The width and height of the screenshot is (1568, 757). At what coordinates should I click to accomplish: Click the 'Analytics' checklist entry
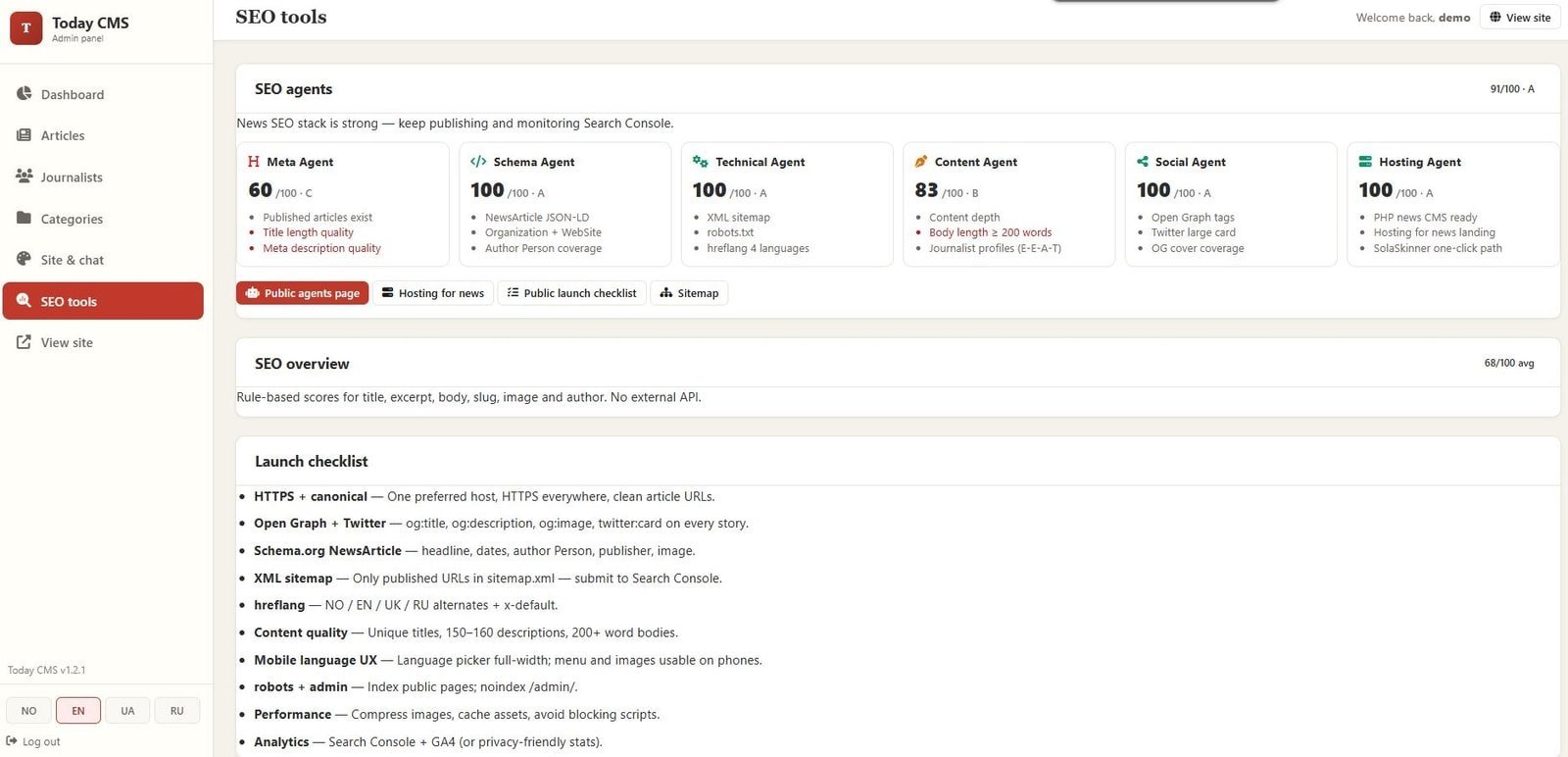coord(428,742)
